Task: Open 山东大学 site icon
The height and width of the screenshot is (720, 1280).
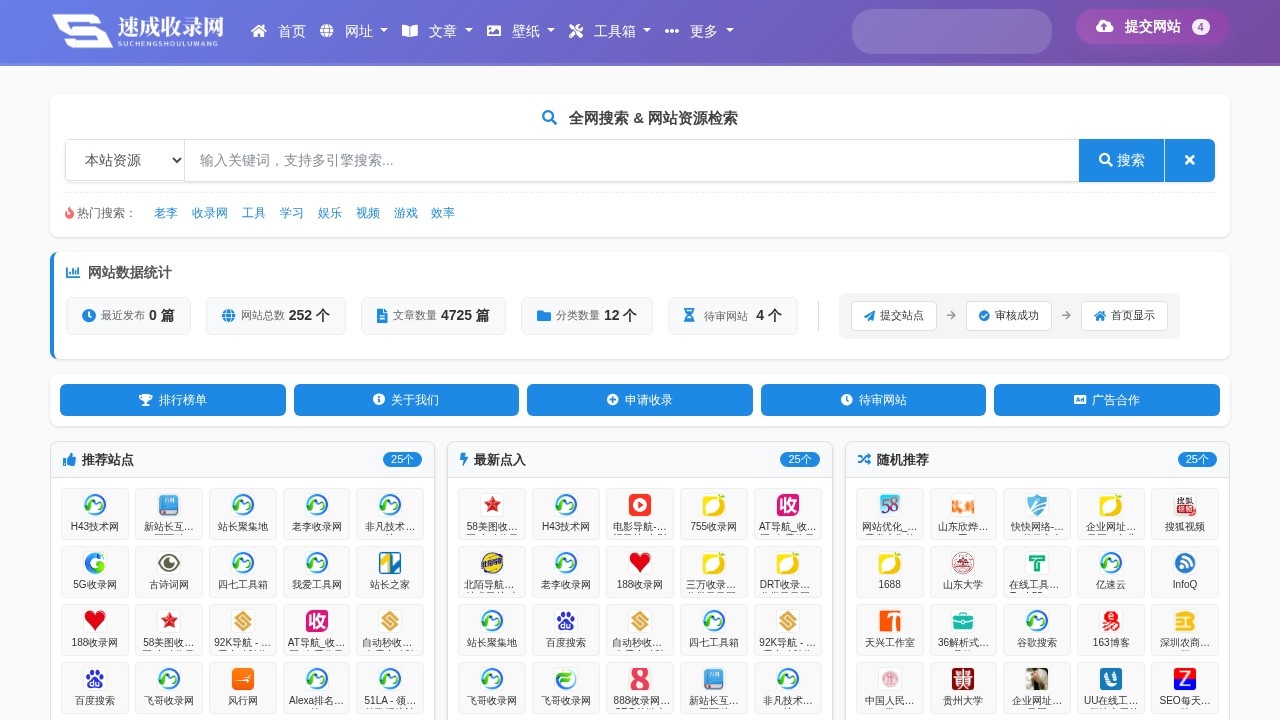Action: [x=964, y=572]
